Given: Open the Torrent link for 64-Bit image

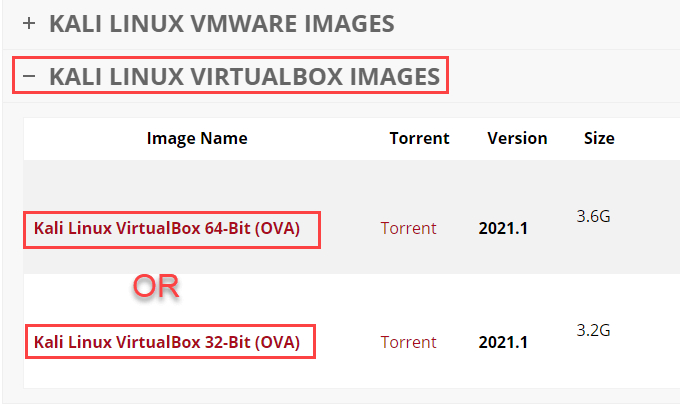Looking at the screenshot, I should point(408,228).
